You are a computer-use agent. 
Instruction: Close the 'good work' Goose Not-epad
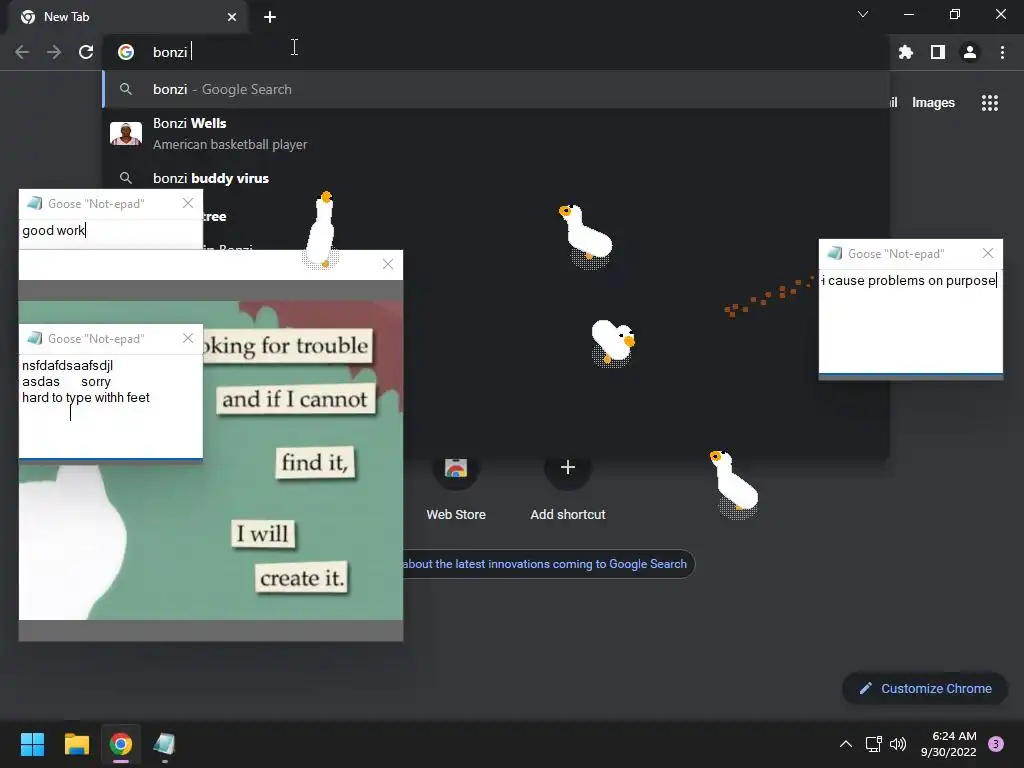(188, 203)
